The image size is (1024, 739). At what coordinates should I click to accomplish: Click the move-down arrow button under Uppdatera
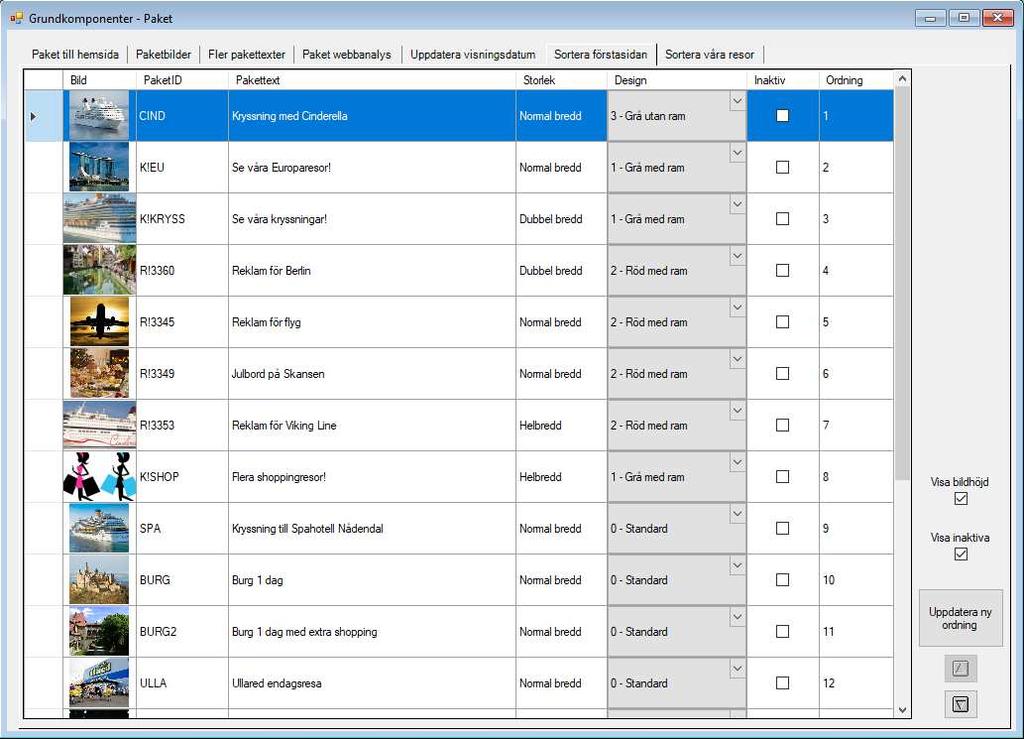(x=960, y=704)
